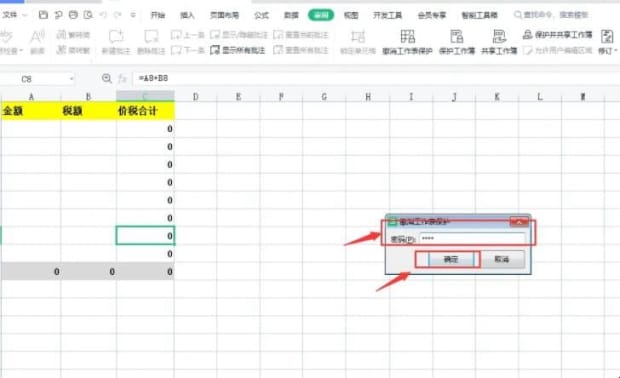Switch to the 智能工具箱 smart toolbox tab

tap(479, 15)
